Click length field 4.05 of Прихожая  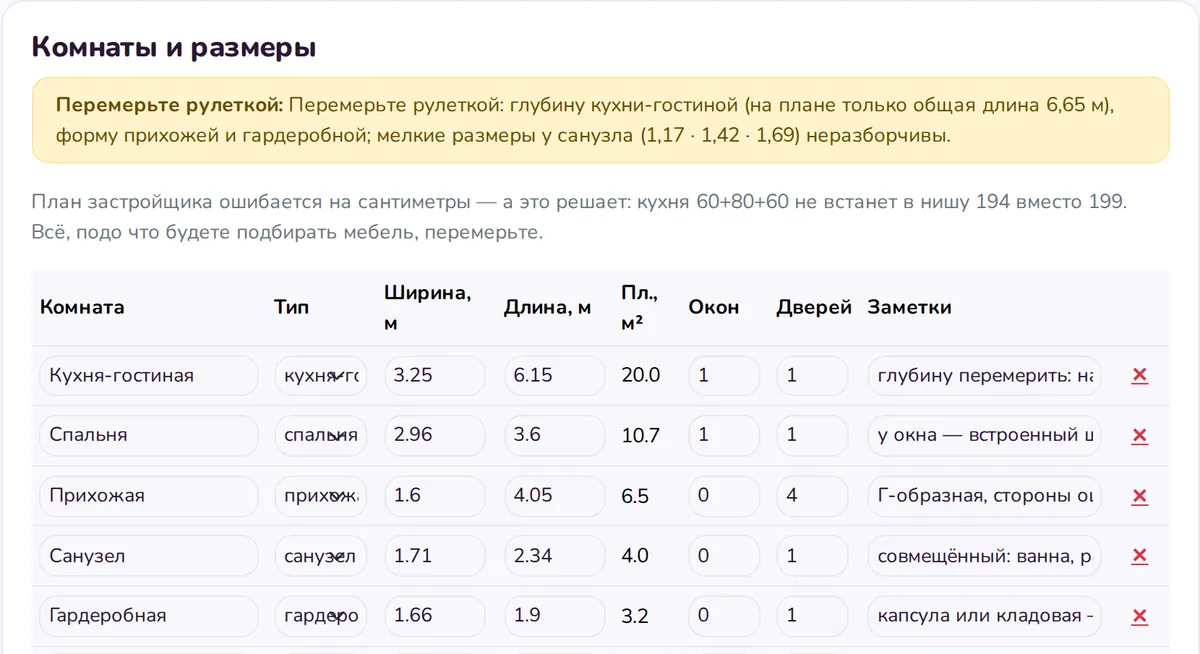pos(555,496)
